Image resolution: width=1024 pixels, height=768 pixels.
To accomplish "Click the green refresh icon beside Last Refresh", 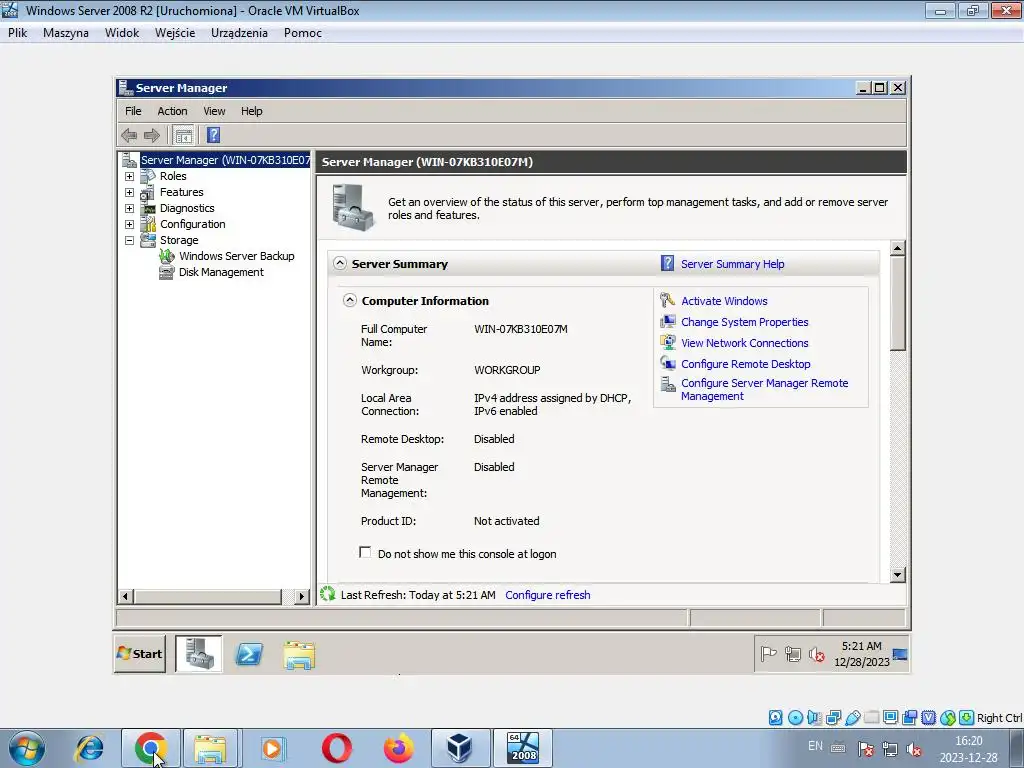I will pyautogui.click(x=327, y=594).
